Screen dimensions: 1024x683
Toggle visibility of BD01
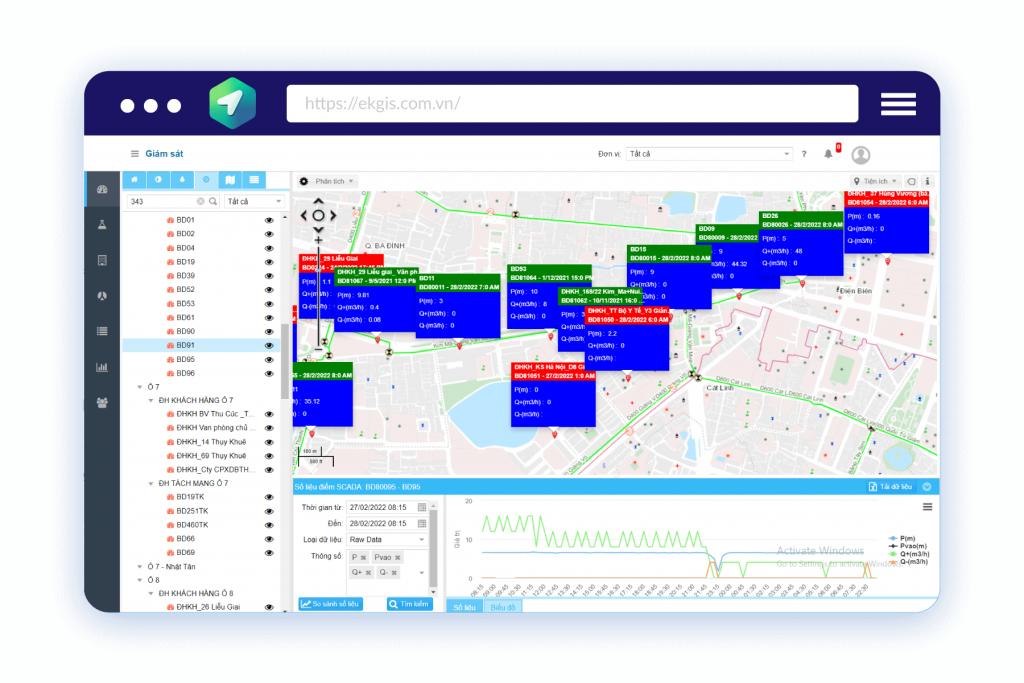269,221
